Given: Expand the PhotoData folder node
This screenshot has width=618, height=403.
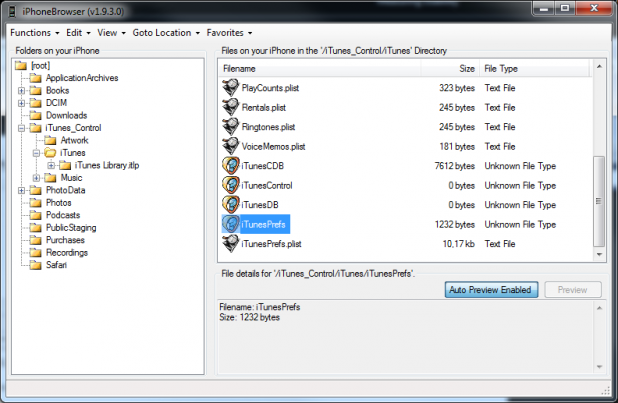Looking at the screenshot, I should point(21,190).
